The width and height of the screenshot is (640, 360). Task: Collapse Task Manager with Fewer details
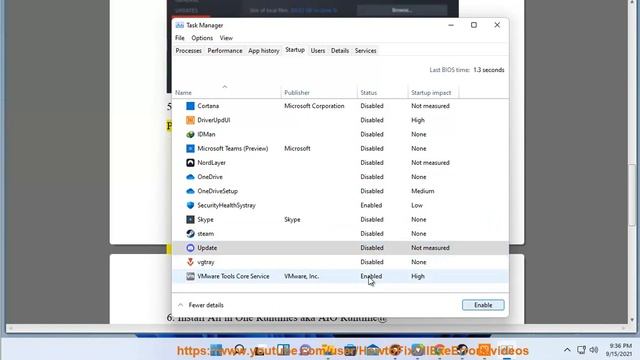(x=201, y=305)
